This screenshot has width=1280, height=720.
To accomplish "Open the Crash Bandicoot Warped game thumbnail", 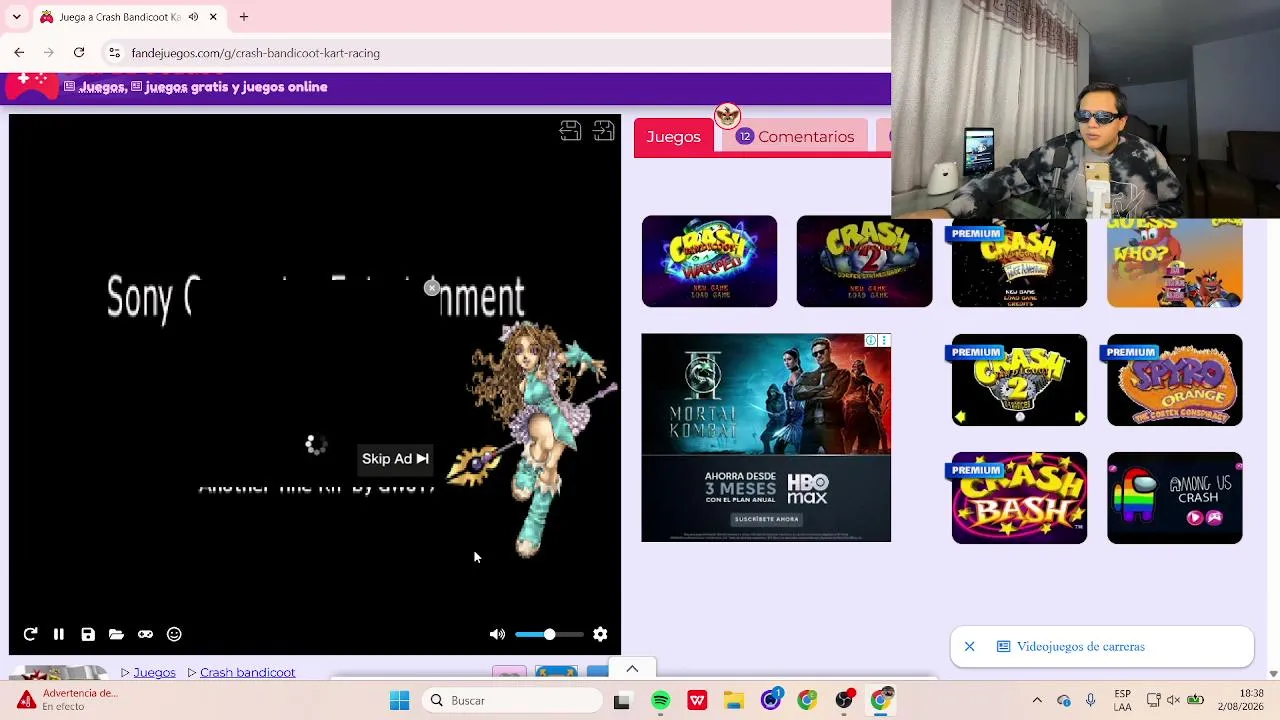I will [709, 261].
